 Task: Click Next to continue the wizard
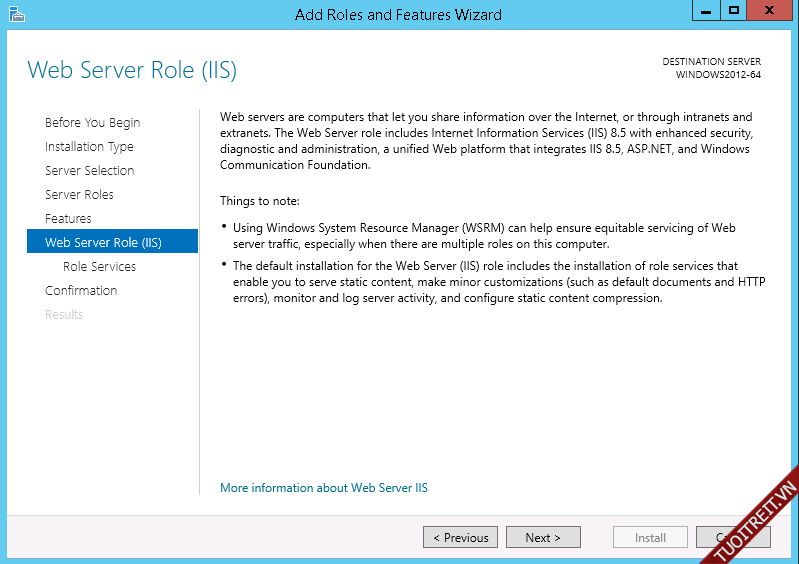click(543, 538)
